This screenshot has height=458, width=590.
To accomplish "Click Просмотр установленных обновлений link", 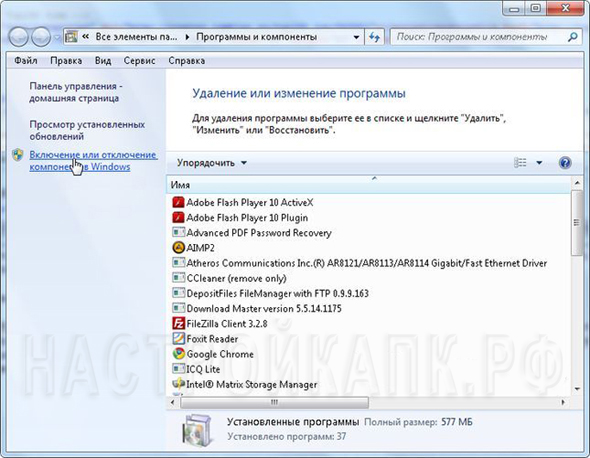I will click(87, 130).
